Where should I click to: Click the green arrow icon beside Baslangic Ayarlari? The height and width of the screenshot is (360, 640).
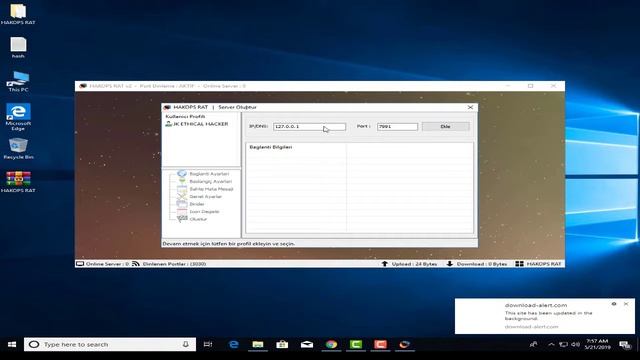pyautogui.click(x=182, y=181)
